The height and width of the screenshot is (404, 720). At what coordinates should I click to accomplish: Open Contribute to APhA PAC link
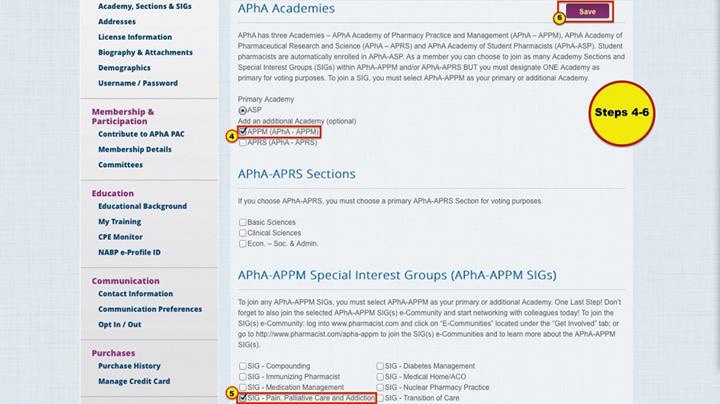click(141, 134)
